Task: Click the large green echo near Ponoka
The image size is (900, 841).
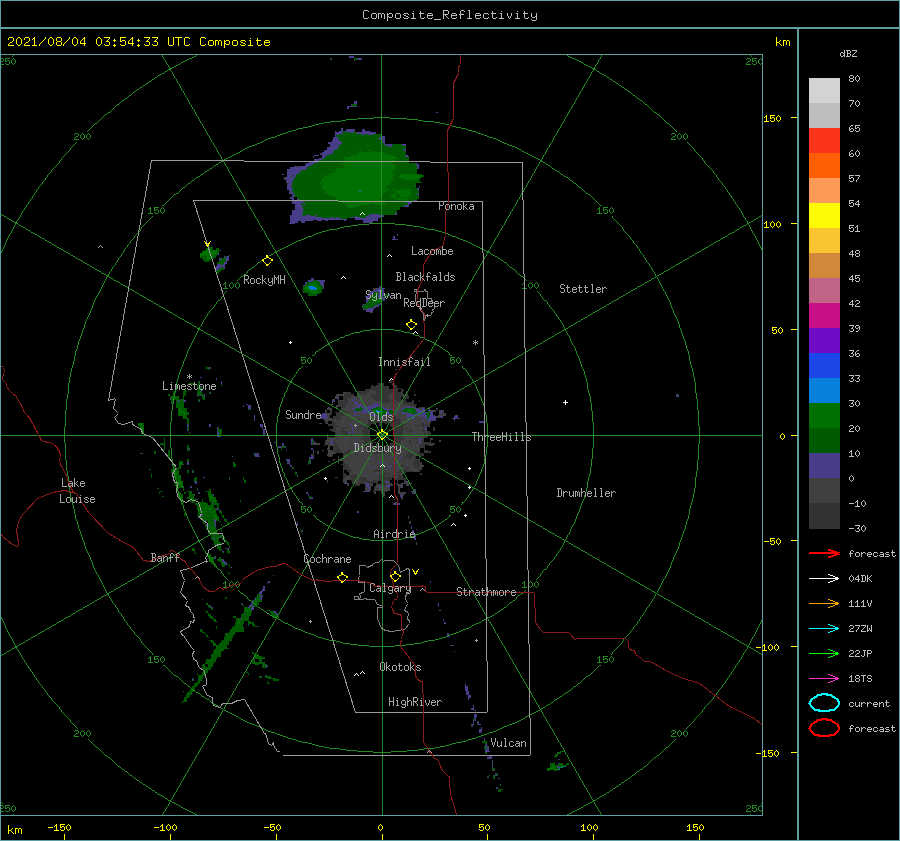Action: point(356,178)
